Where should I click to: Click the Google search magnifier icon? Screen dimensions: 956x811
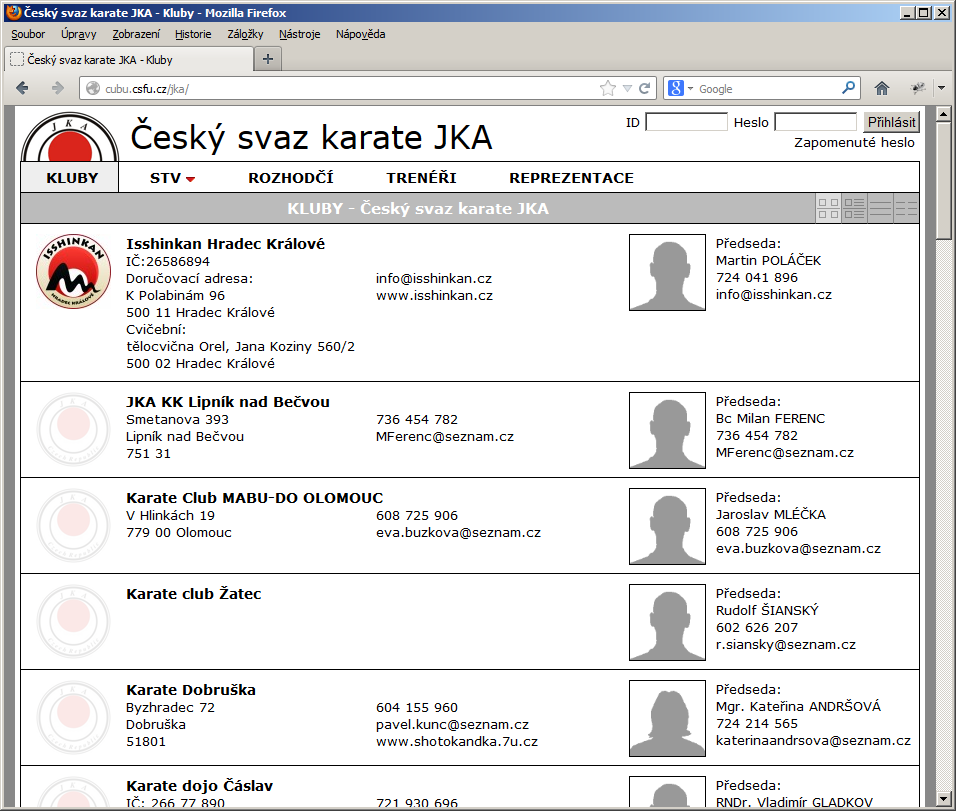pyautogui.click(x=847, y=88)
